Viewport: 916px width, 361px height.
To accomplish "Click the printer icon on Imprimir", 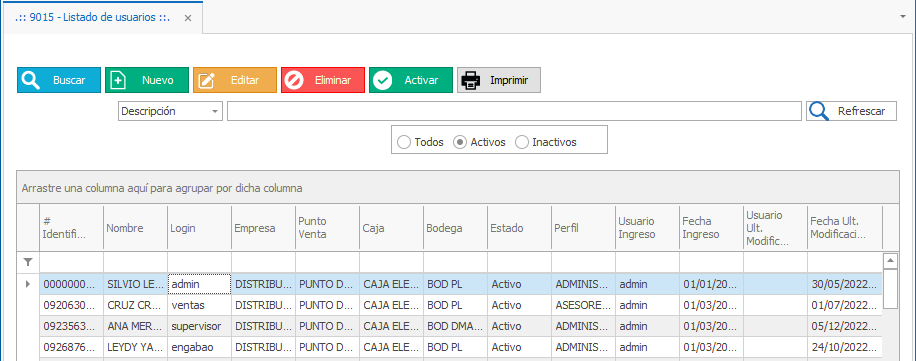I will [x=471, y=80].
